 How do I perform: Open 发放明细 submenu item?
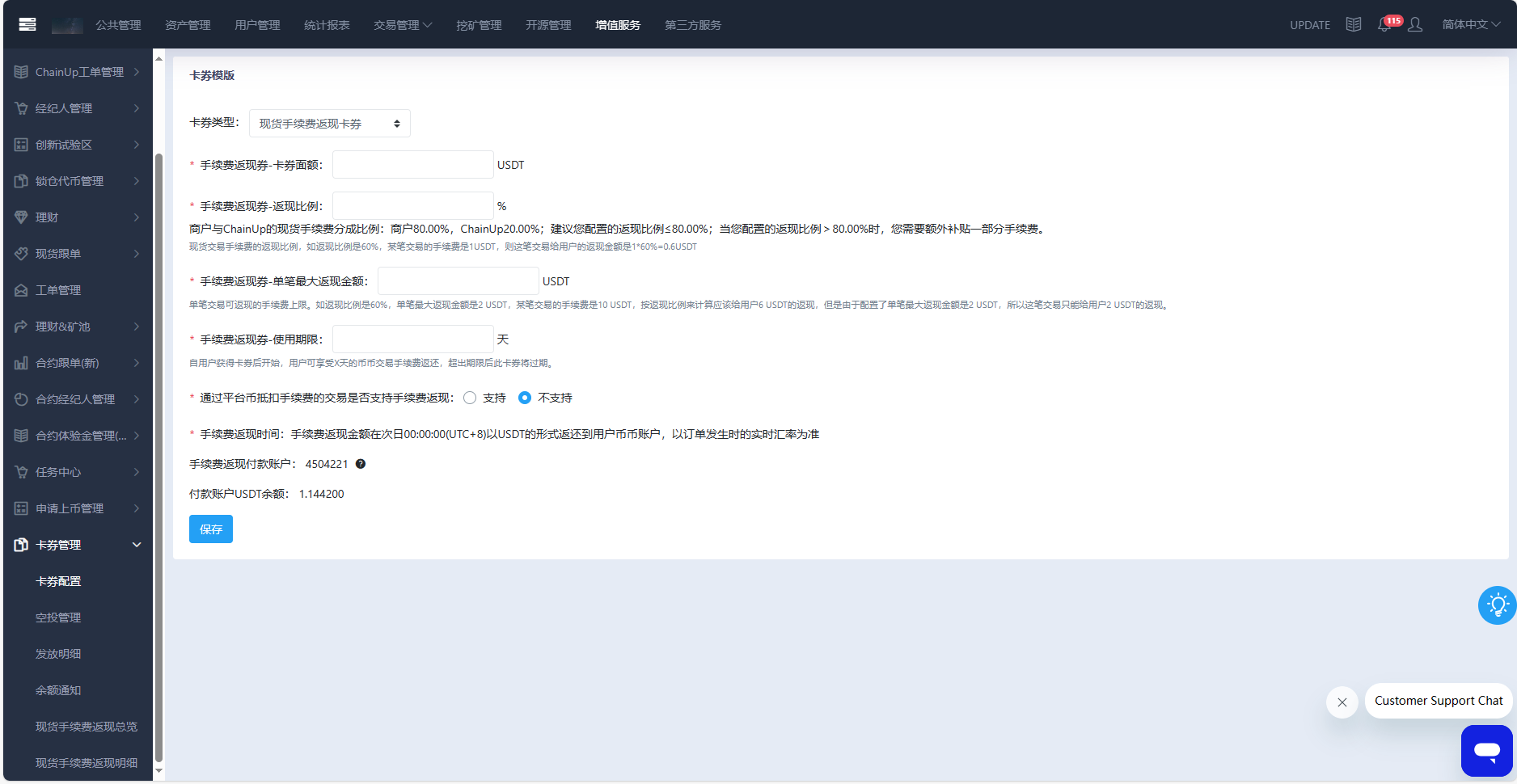tap(58, 654)
